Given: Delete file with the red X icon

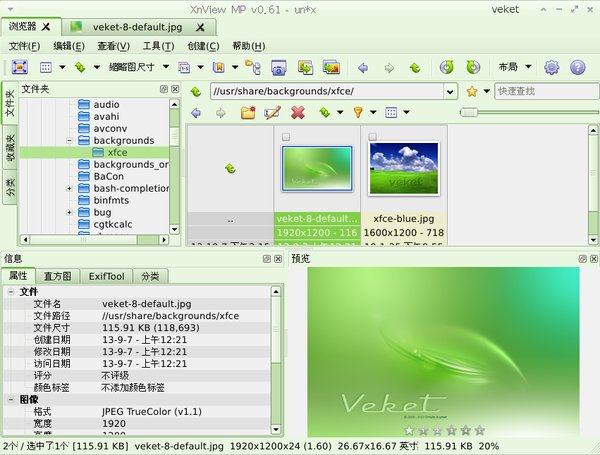Looking at the screenshot, I should pos(298,113).
